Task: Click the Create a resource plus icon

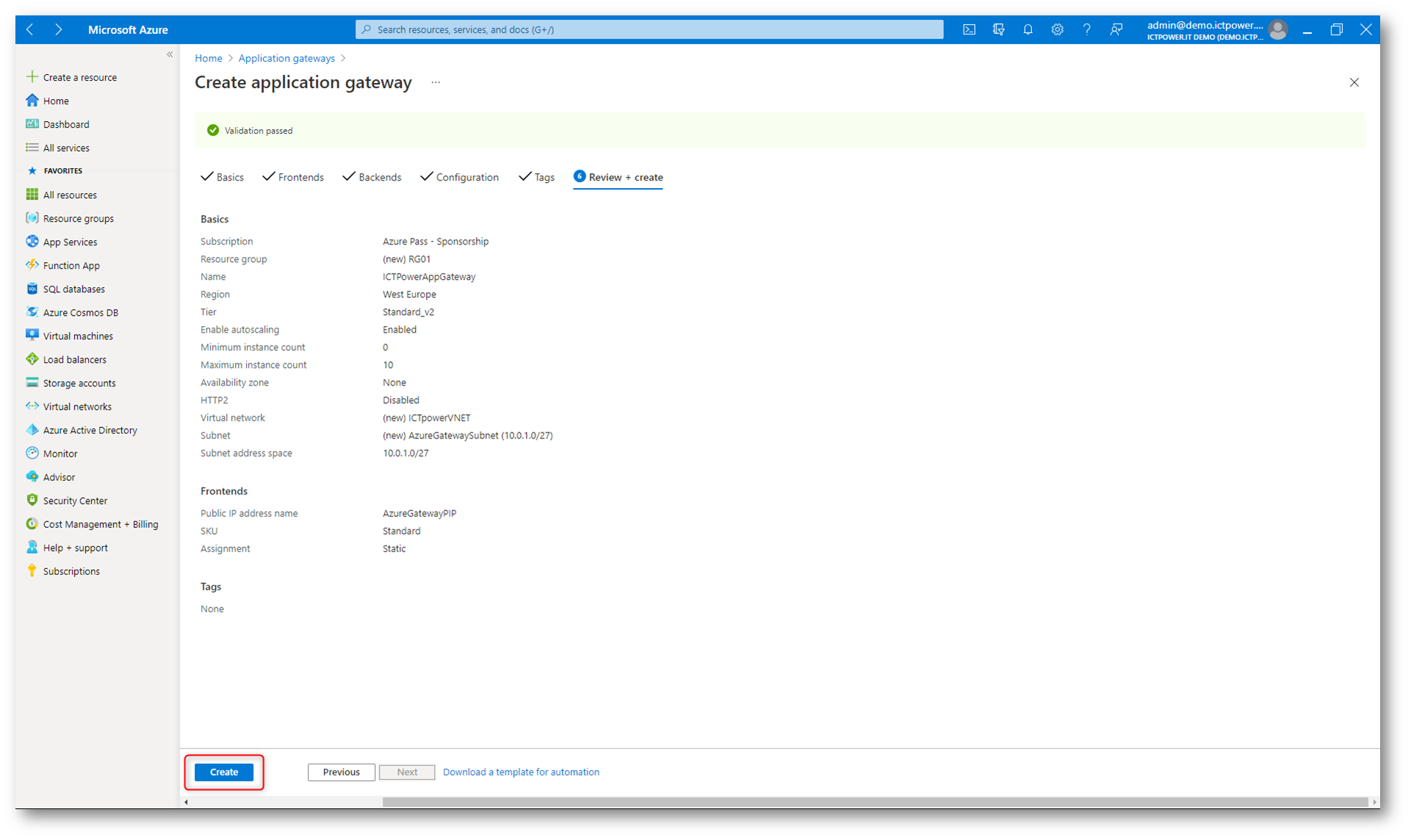Action: (32, 76)
